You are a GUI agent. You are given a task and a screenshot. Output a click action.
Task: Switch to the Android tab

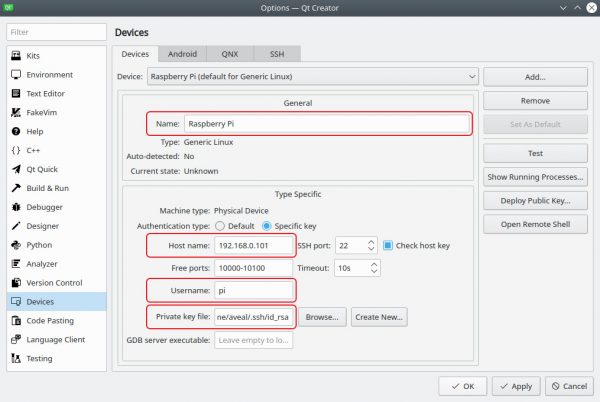(182, 54)
